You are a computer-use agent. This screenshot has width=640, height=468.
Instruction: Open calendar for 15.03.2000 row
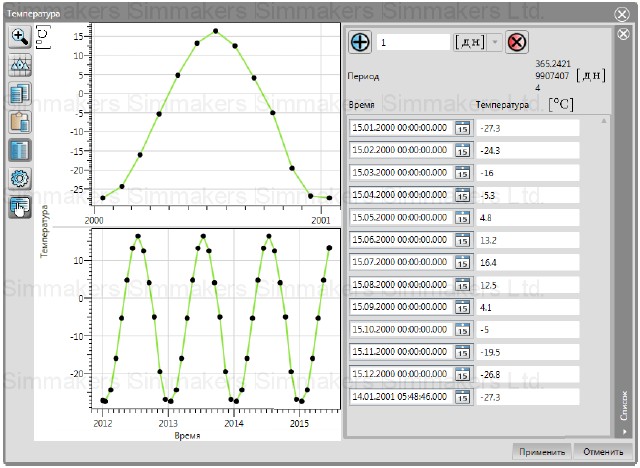pyautogui.click(x=462, y=173)
